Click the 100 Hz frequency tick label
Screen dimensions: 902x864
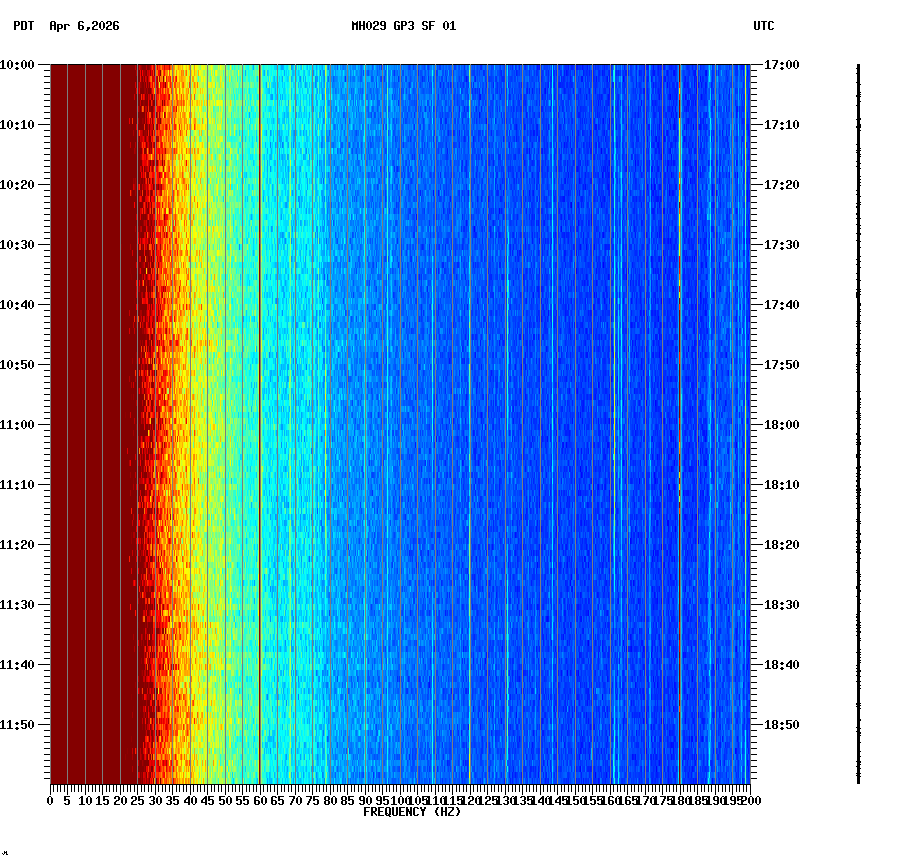point(399,801)
